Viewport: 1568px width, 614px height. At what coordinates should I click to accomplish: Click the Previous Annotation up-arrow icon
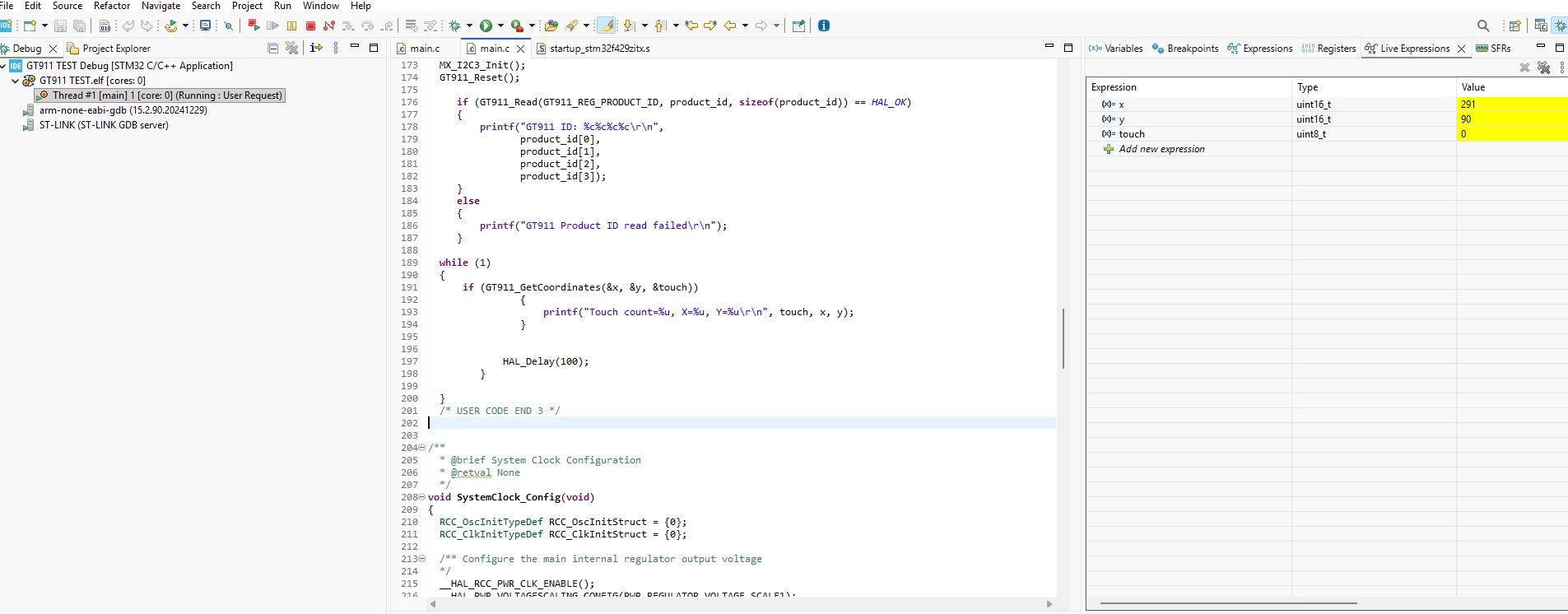pyautogui.click(x=660, y=26)
